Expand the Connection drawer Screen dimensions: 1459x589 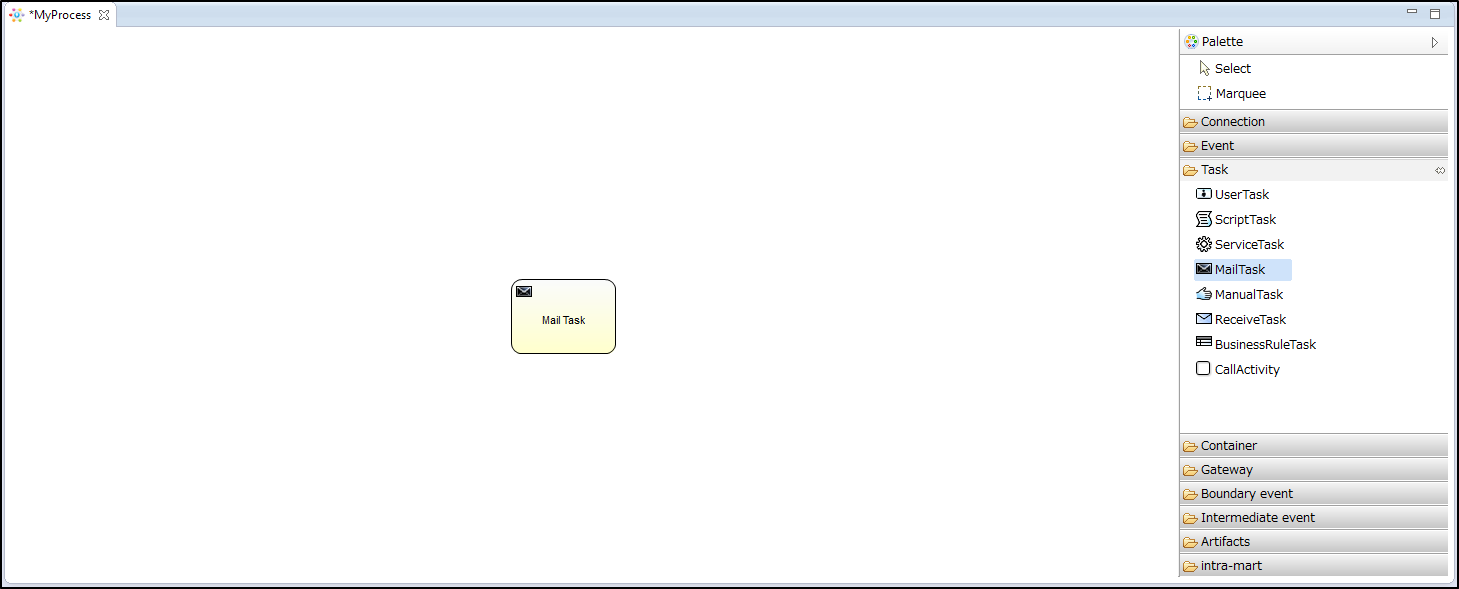point(1314,121)
